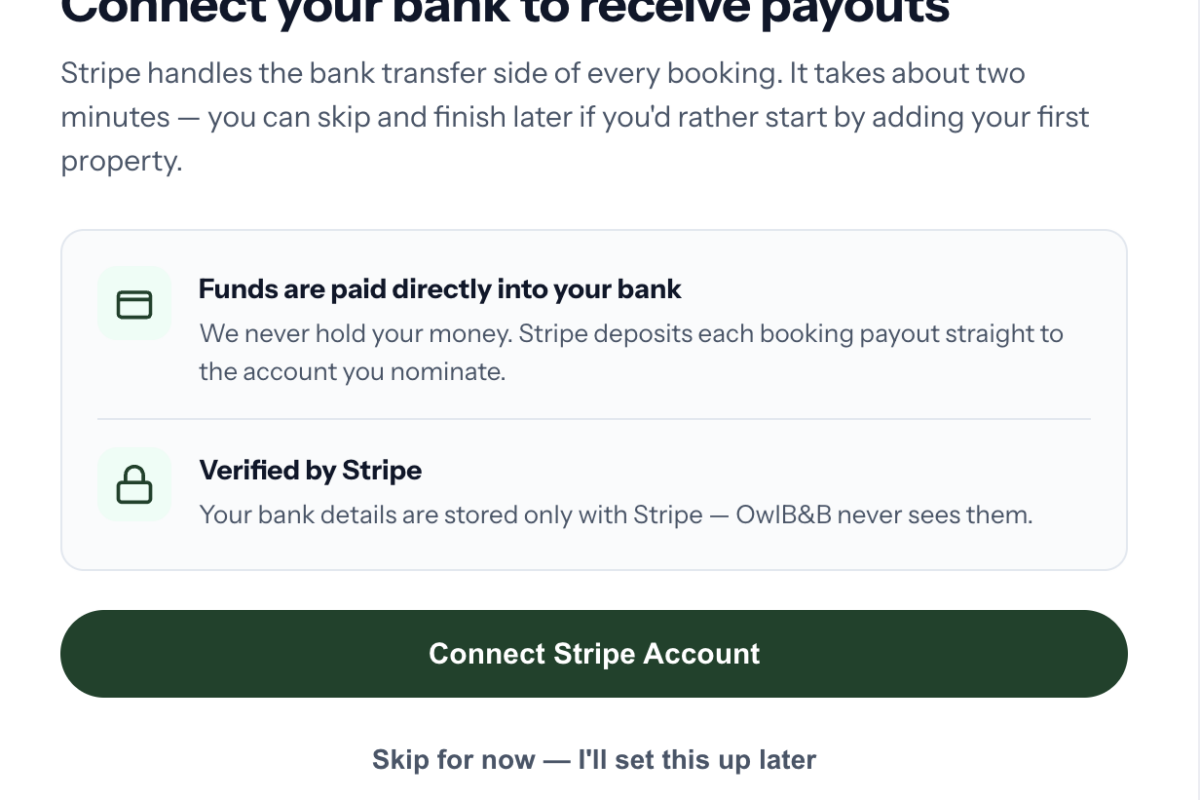Connect Stripe Account using the green button
The height and width of the screenshot is (800, 1200).
(594, 654)
